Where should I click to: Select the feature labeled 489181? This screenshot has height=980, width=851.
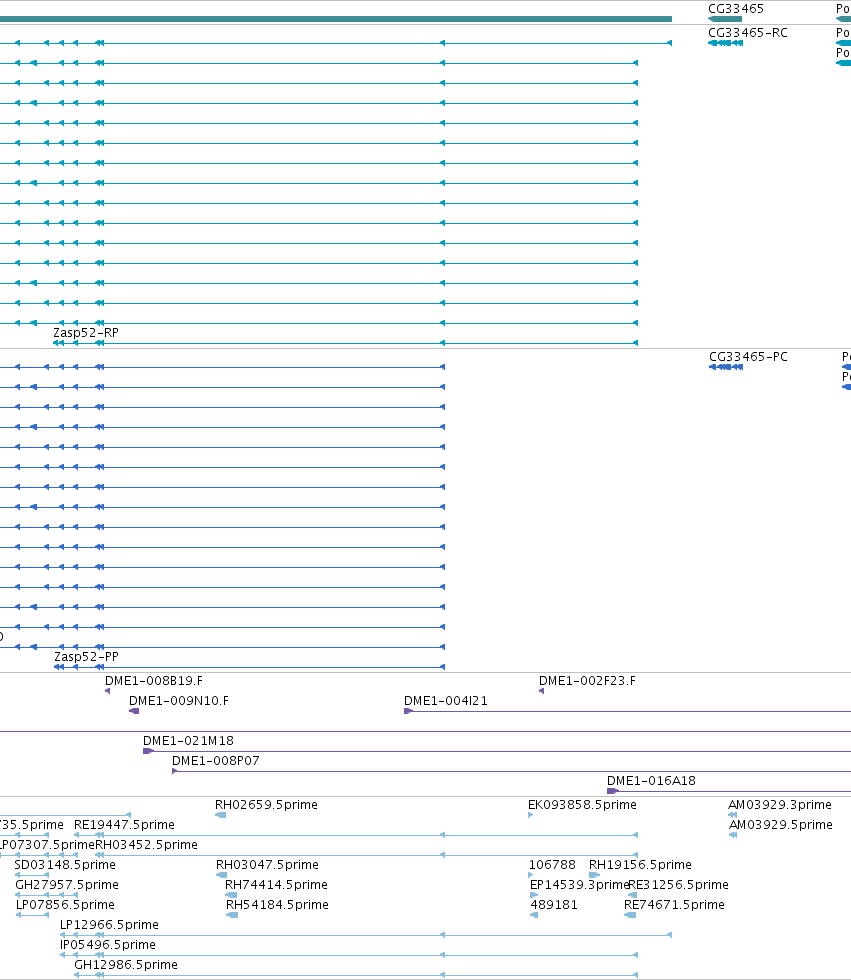coord(554,904)
